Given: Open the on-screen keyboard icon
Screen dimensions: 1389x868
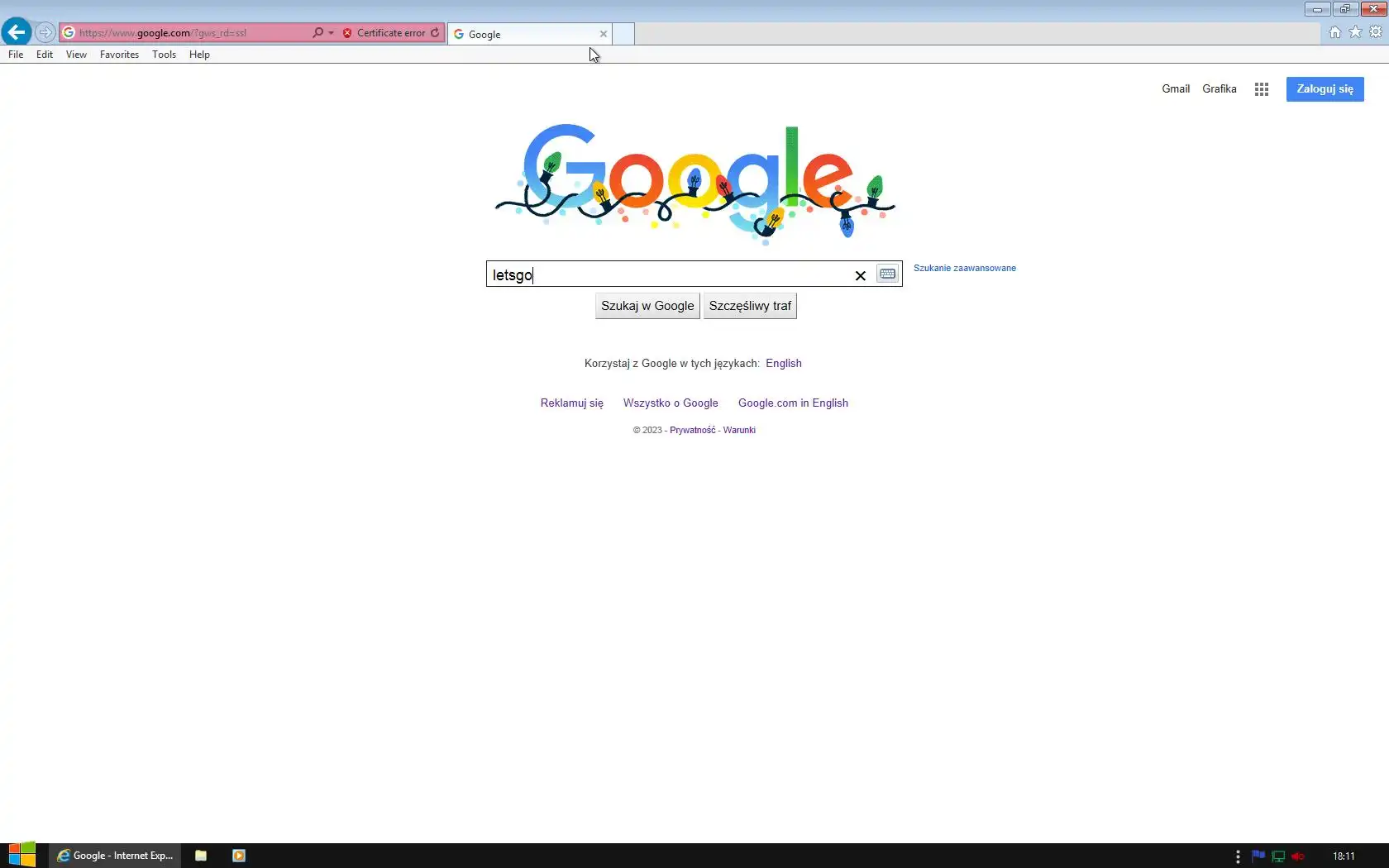Looking at the screenshot, I should pos(887,274).
